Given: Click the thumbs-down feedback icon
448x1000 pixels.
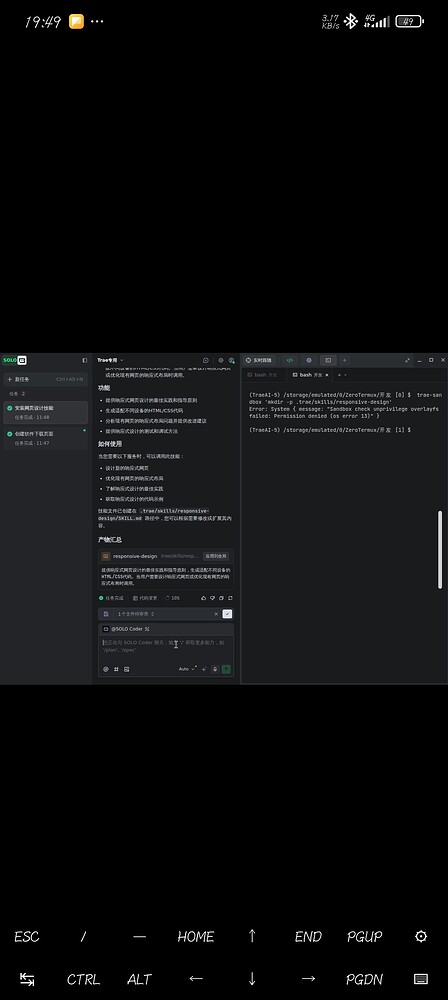Looking at the screenshot, I should pos(213,598).
